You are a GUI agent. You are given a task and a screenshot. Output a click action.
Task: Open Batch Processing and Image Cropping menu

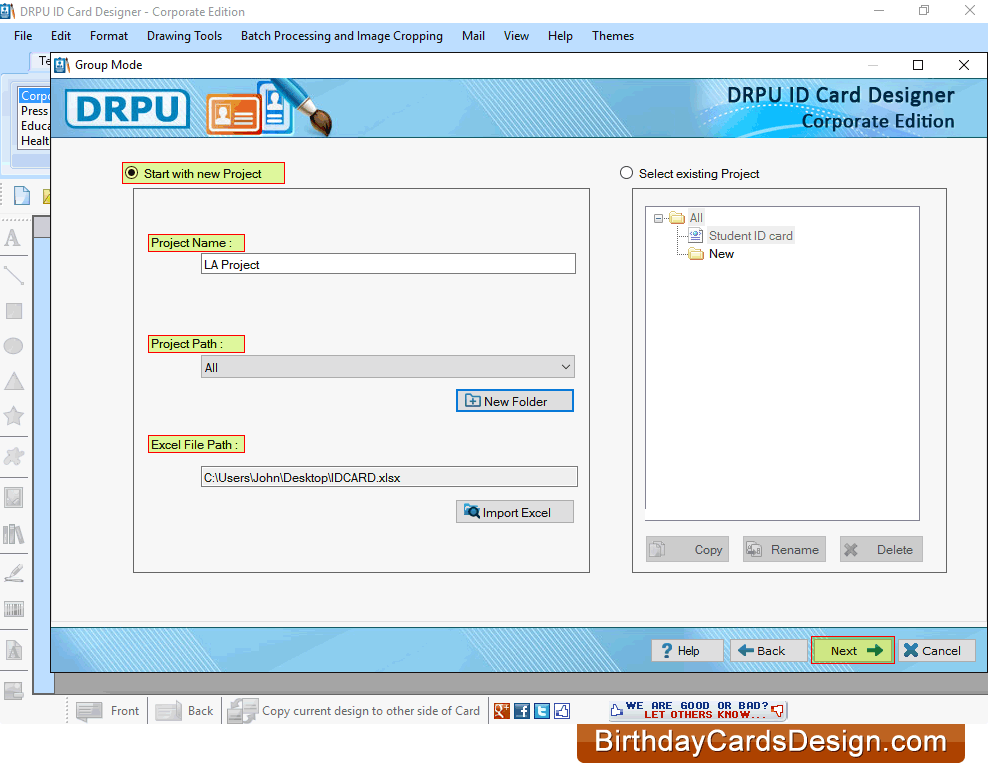pos(342,36)
